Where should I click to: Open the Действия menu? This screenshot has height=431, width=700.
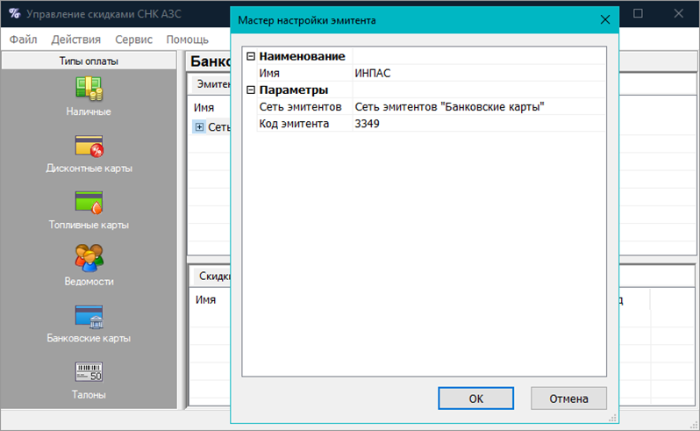click(x=76, y=40)
